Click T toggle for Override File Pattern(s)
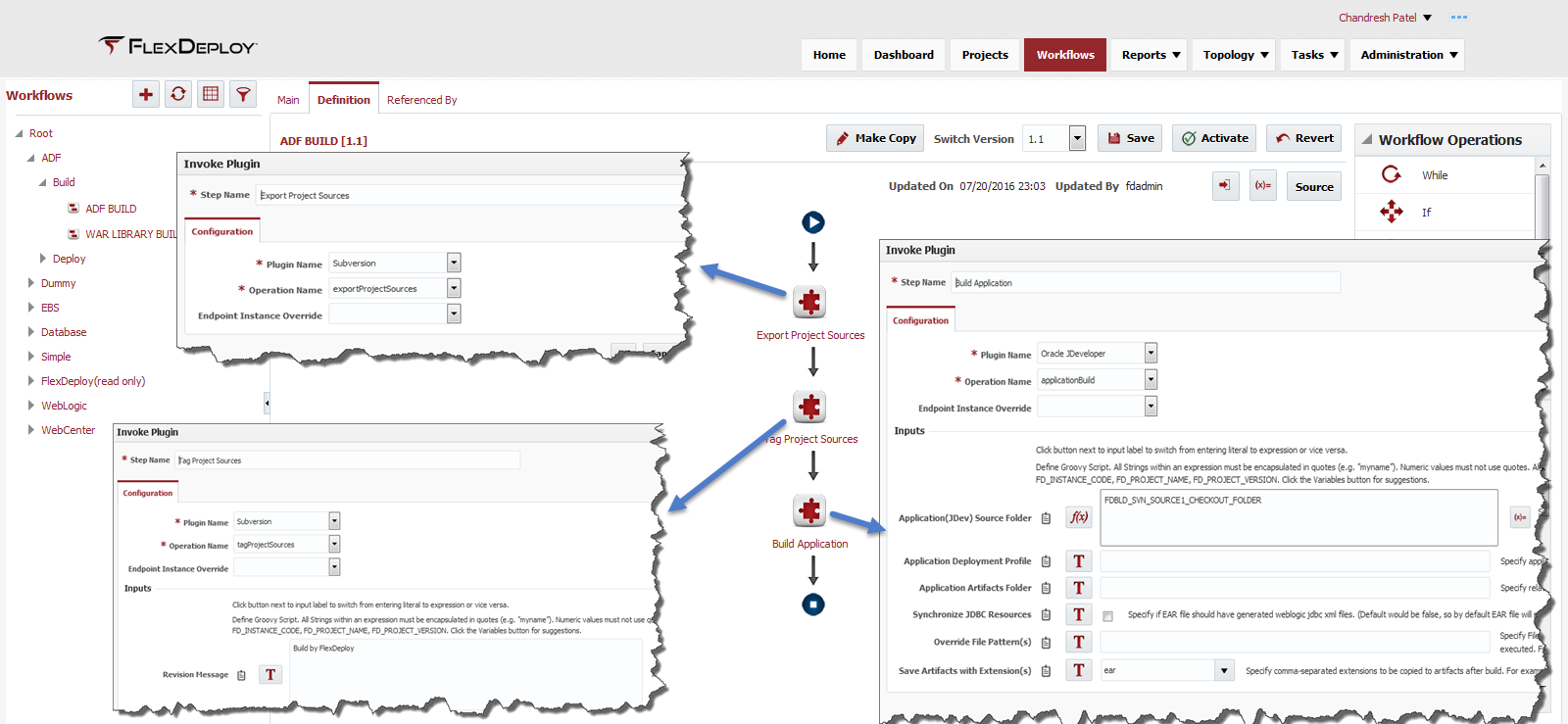1568x724 pixels. [1079, 642]
